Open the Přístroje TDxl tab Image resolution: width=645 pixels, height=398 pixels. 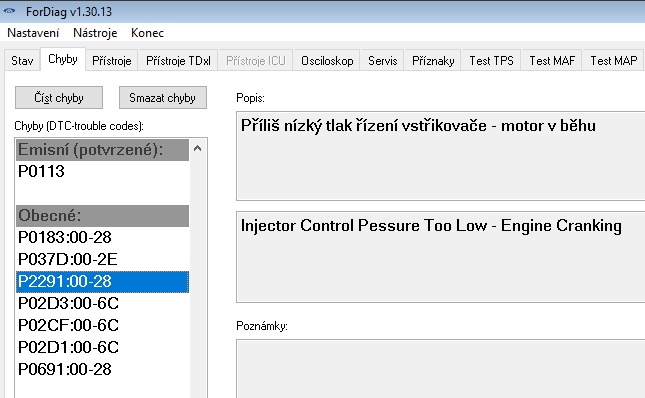pyautogui.click(x=178, y=60)
